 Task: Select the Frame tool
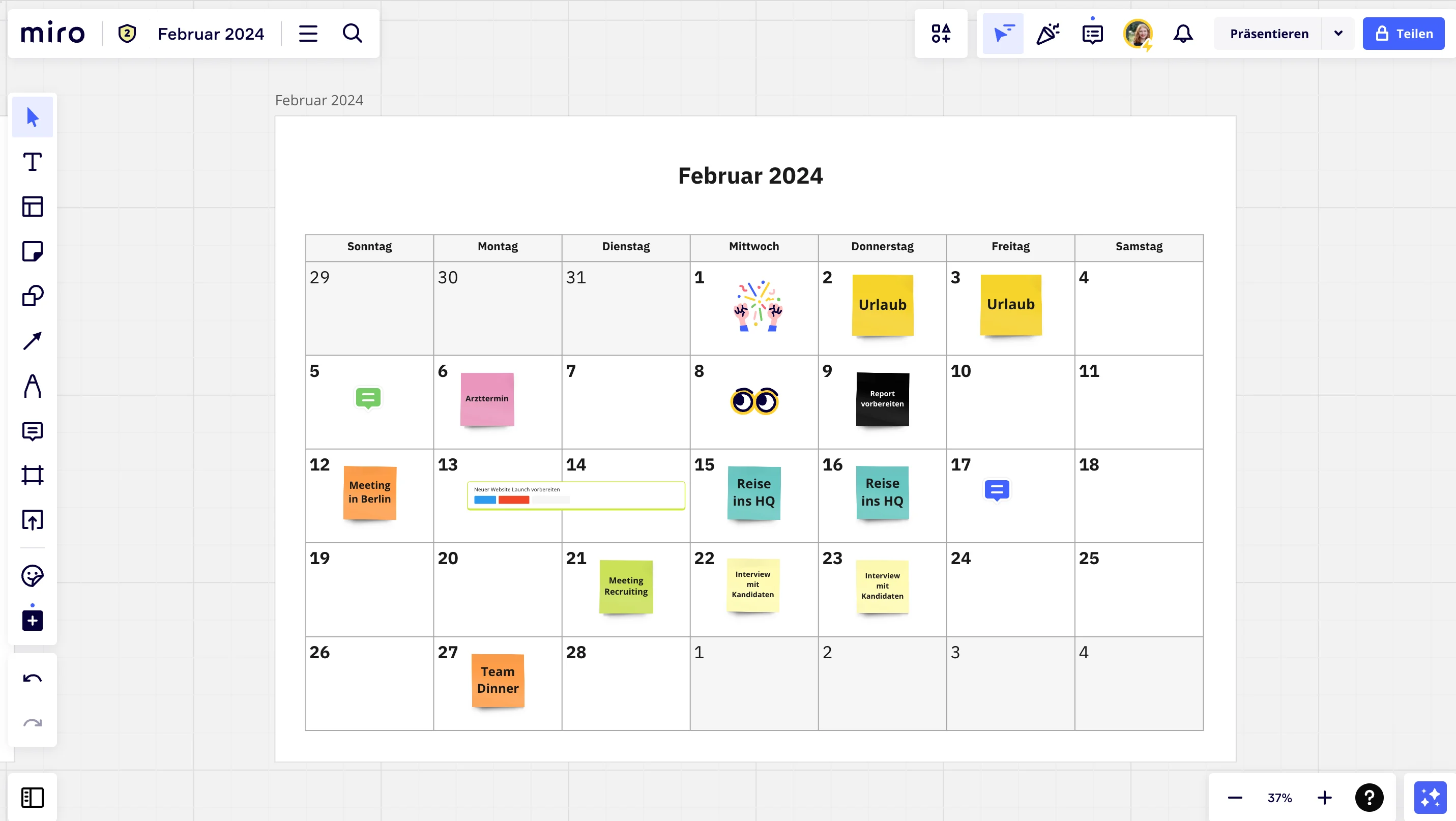coord(32,475)
